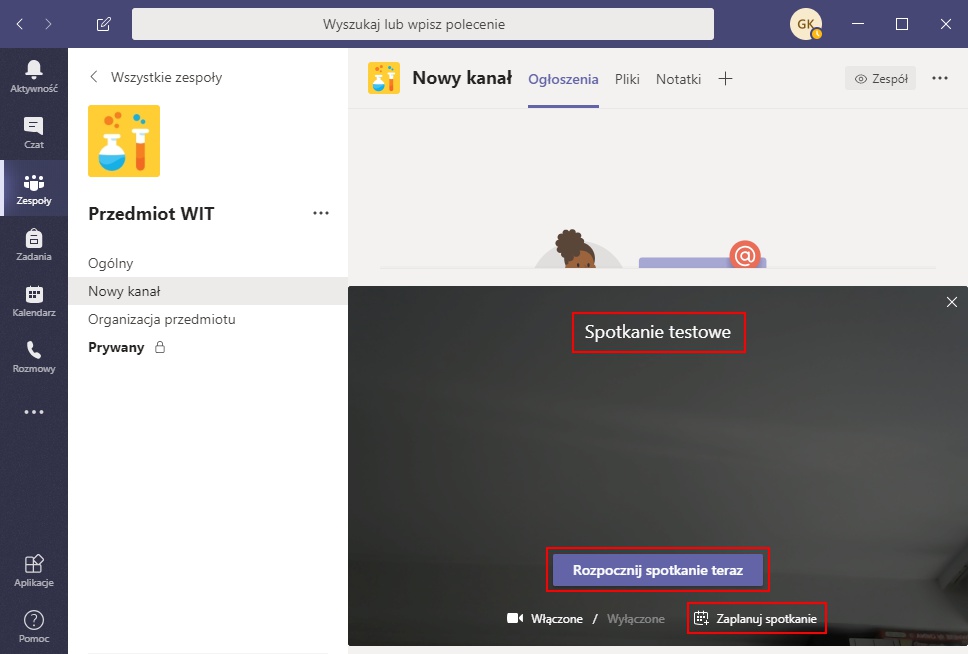Open the Aktywność activity feed
The width and height of the screenshot is (968, 654).
coord(34,76)
